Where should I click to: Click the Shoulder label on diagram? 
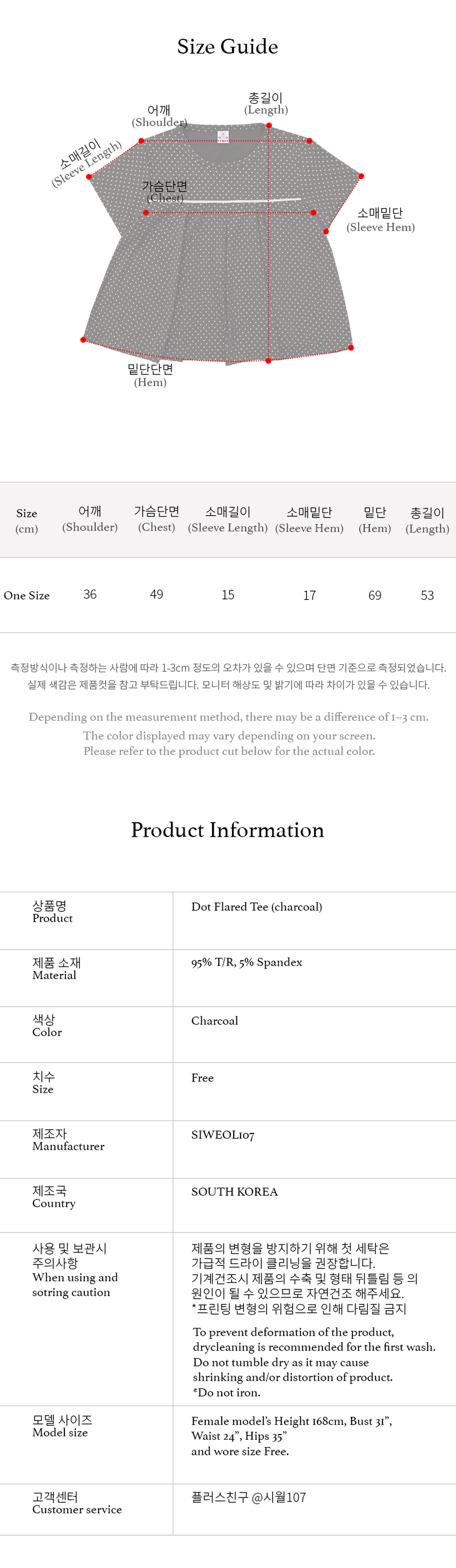click(x=159, y=116)
